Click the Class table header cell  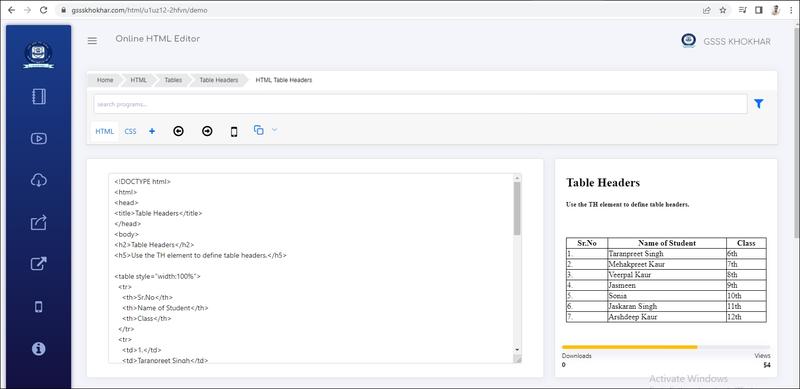tap(746, 244)
